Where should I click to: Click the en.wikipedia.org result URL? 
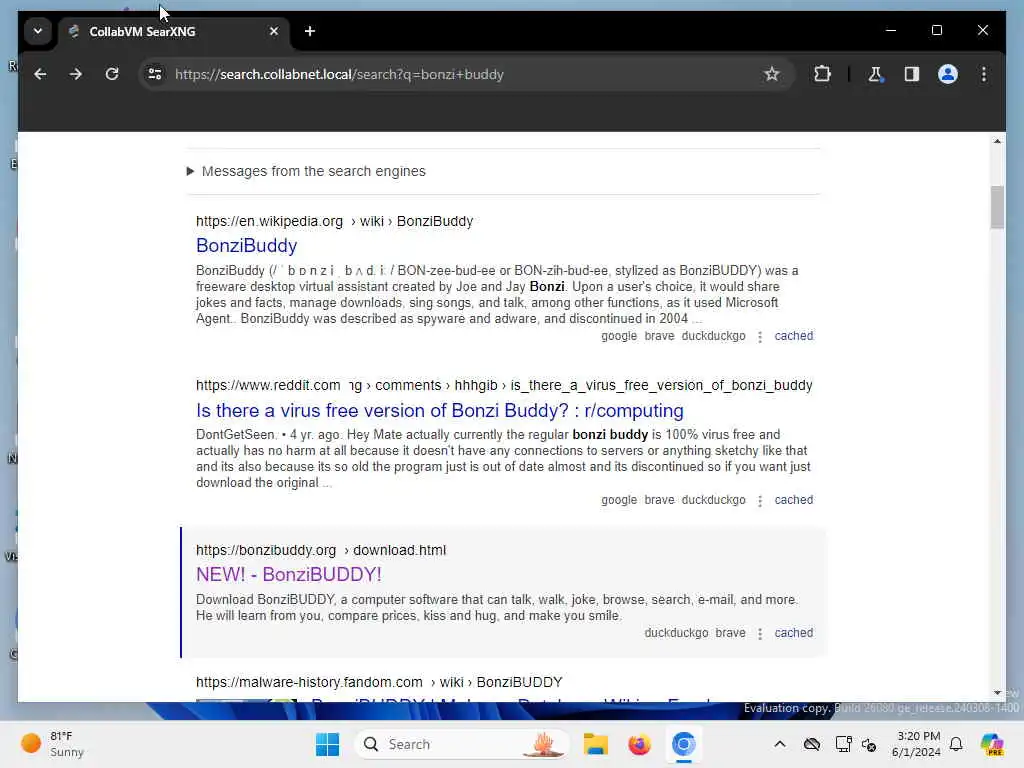point(334,221)
